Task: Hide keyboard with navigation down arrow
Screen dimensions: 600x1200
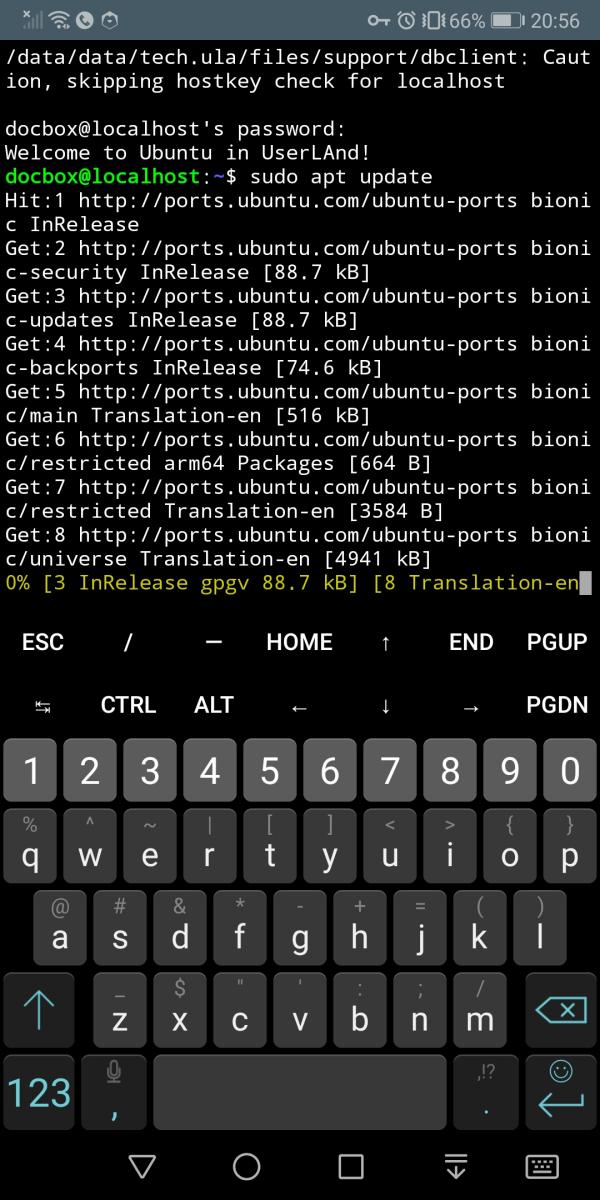Action: [455, 1167]
